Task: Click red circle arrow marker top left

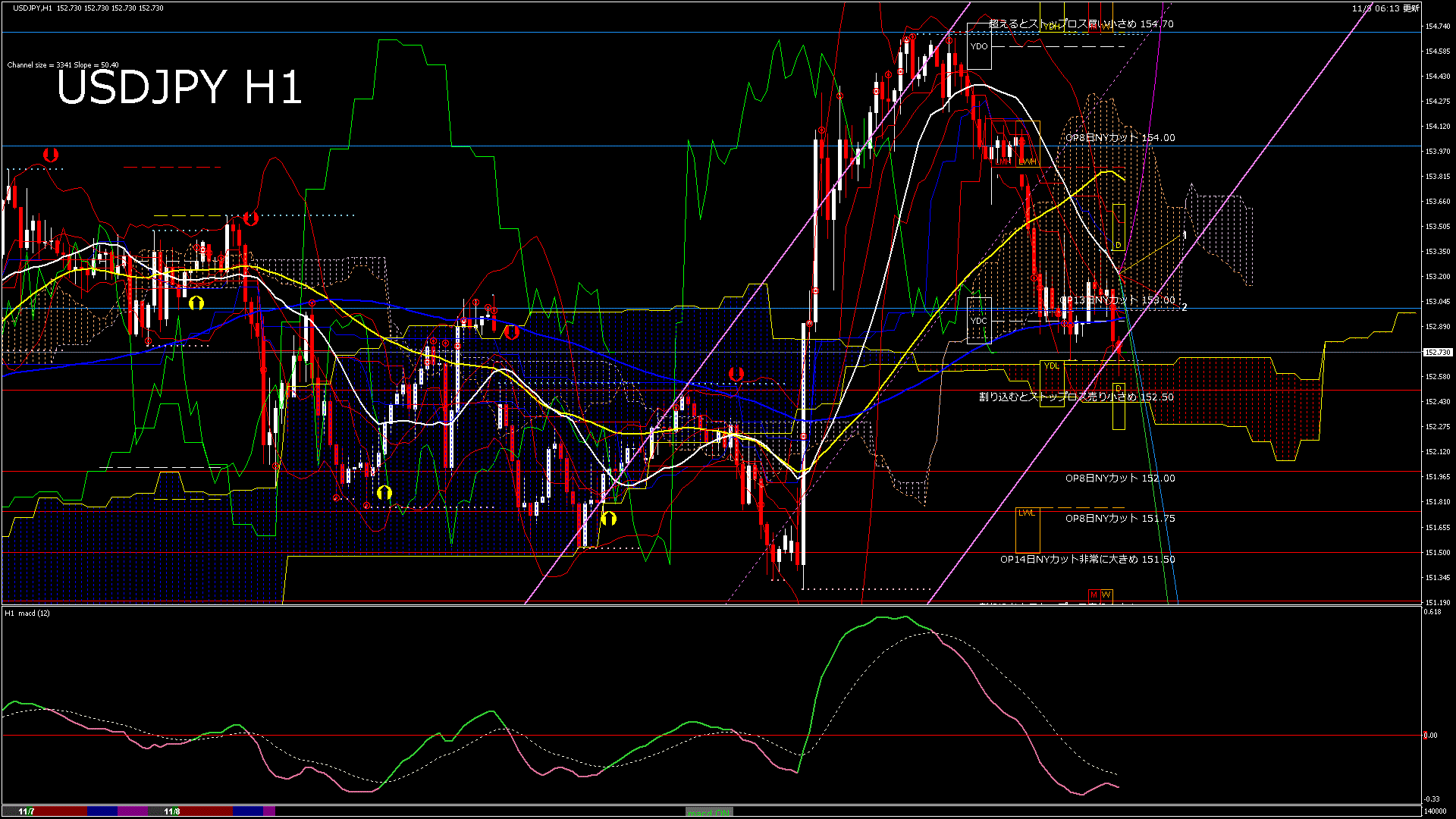Action: point(51,155)
